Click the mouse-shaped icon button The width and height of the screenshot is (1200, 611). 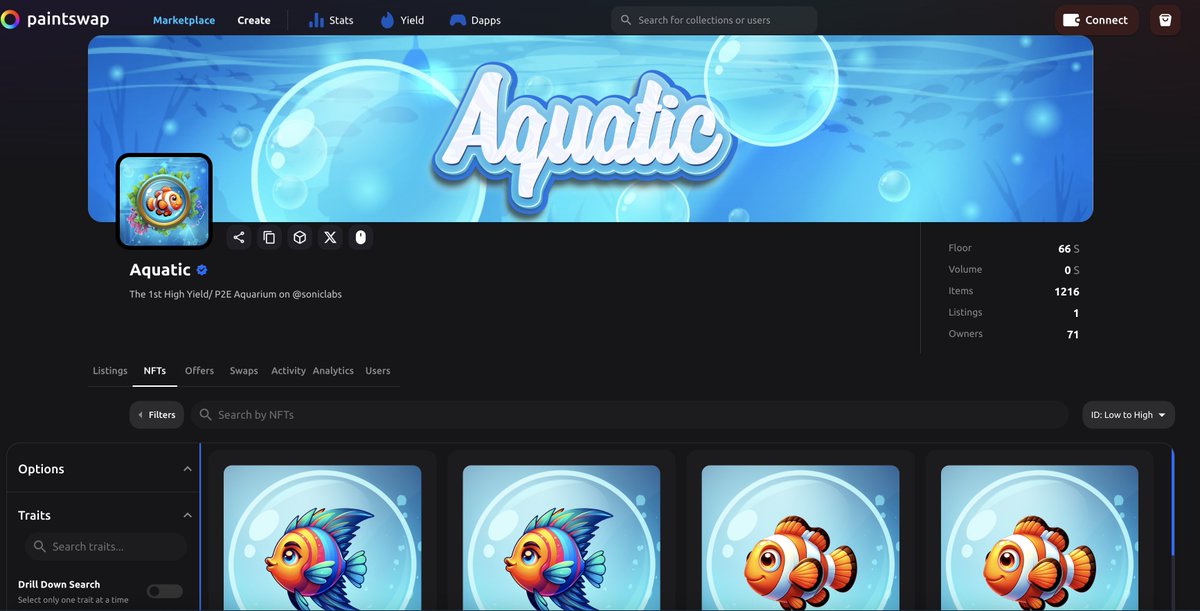point(361,237)
